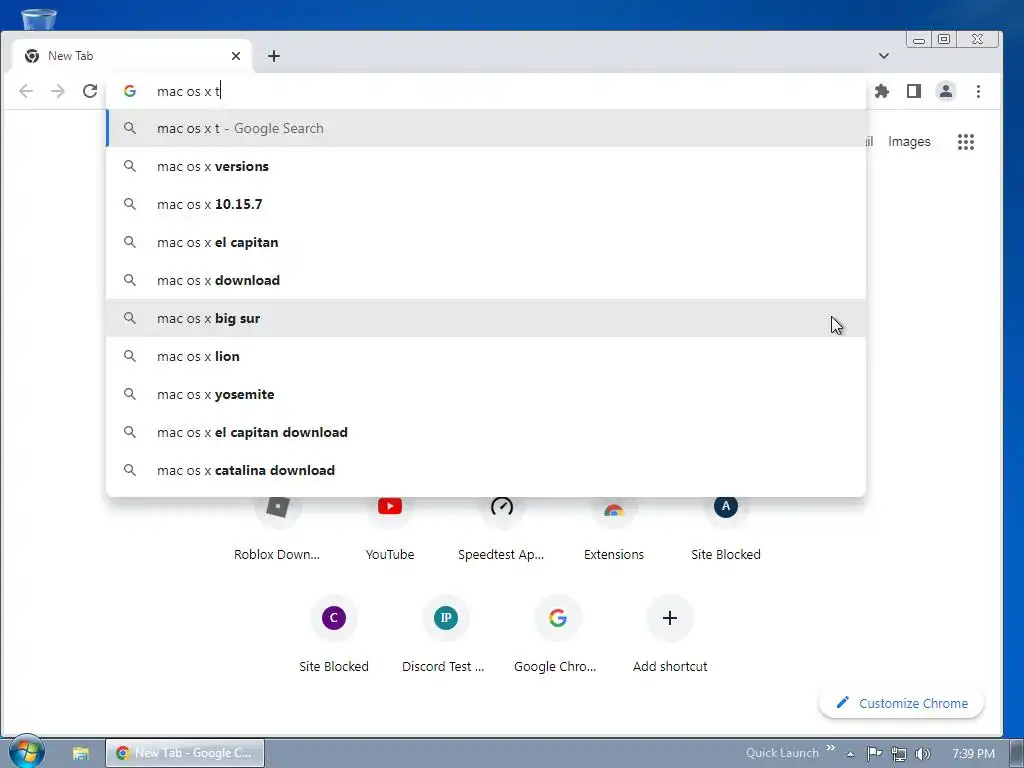Choose 'mac os x 10.15.7' suggestion
This screenshot has width=1024, height=768.
click(x=486, y=204)
